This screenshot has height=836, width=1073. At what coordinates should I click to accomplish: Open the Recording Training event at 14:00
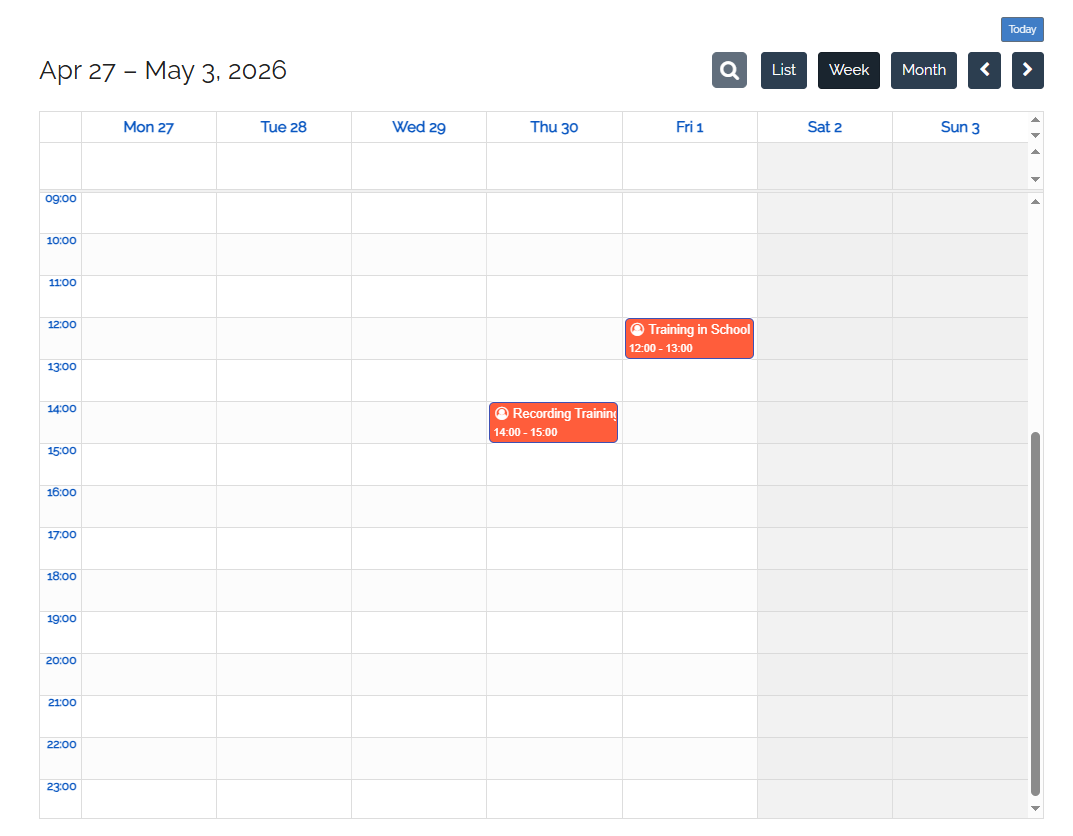coord(553,423)
